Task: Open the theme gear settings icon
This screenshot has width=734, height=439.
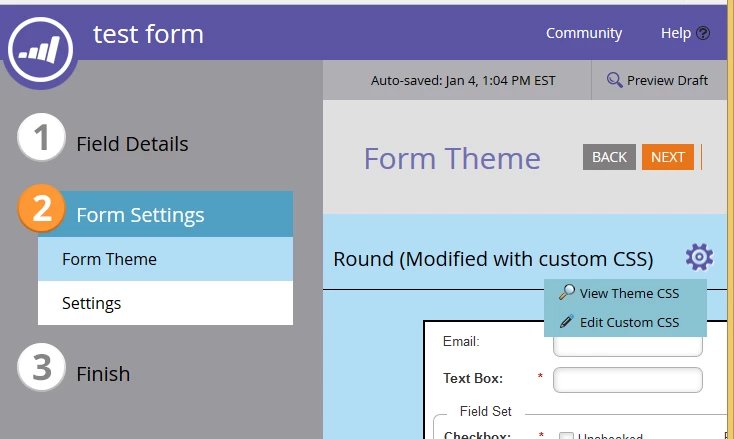Action: 699,257
